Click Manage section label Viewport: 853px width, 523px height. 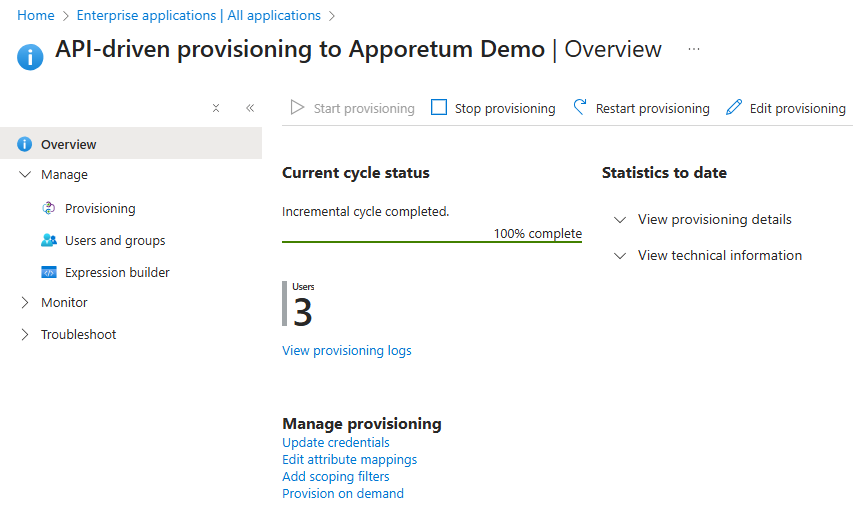(64, 175)
